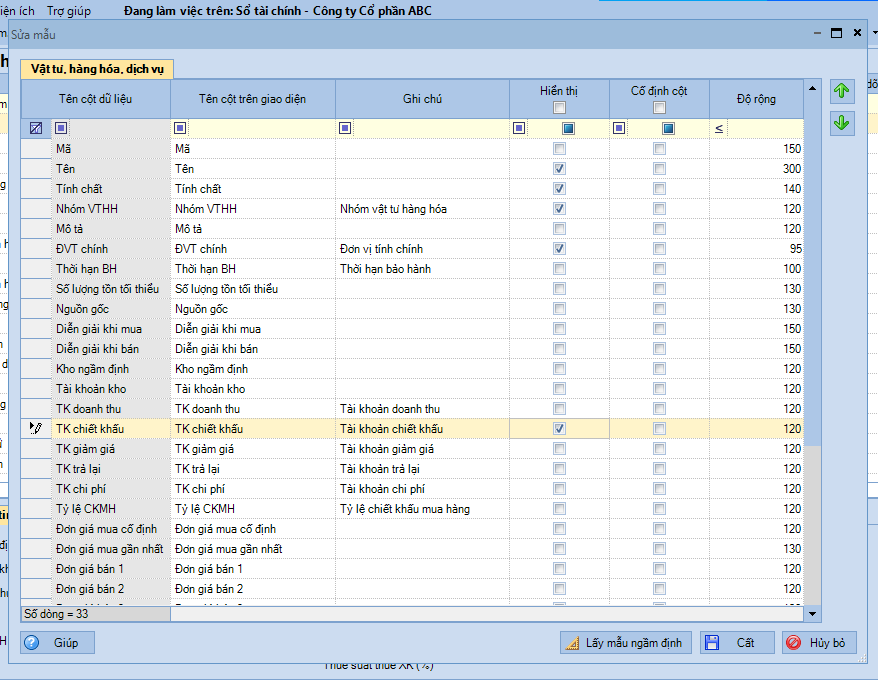
Task: Select the 'Nhóm vật tư hàng hóa' note cell
Action: point(422,209)
